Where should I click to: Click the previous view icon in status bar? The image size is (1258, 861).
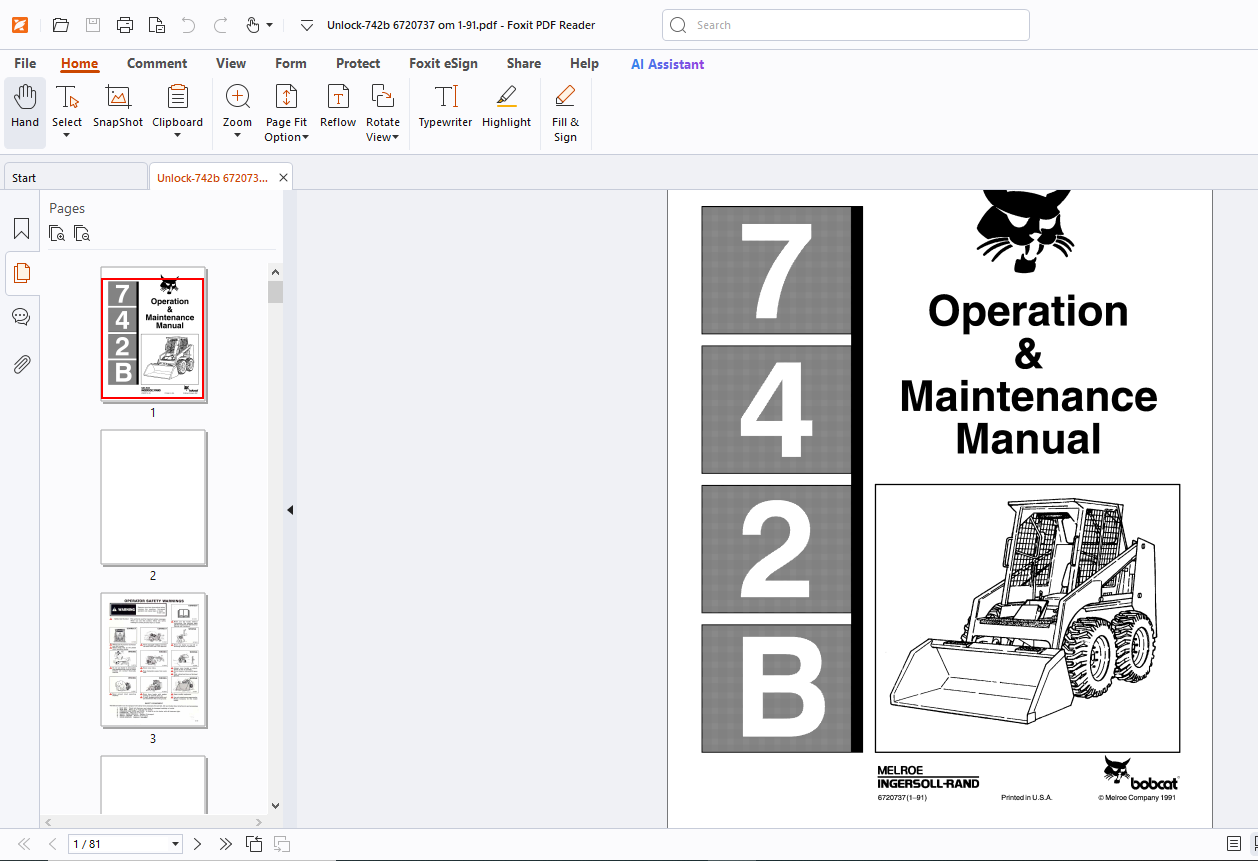click(254, 844)
